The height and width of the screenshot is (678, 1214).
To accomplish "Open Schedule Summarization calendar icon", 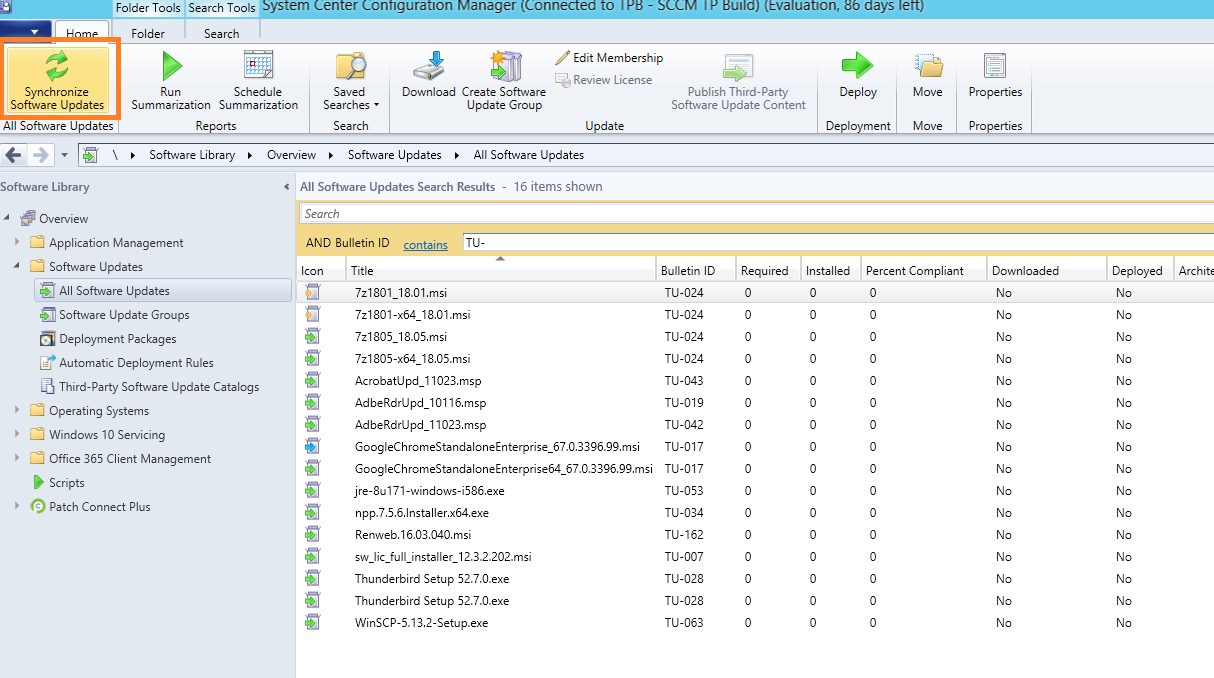I will 258,66.
